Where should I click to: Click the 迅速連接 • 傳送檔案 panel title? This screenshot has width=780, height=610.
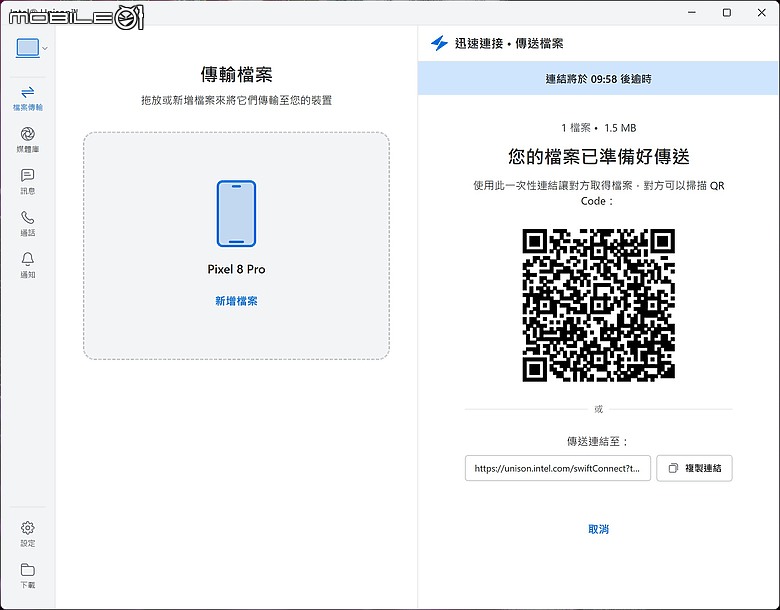(x=509, y=43)
